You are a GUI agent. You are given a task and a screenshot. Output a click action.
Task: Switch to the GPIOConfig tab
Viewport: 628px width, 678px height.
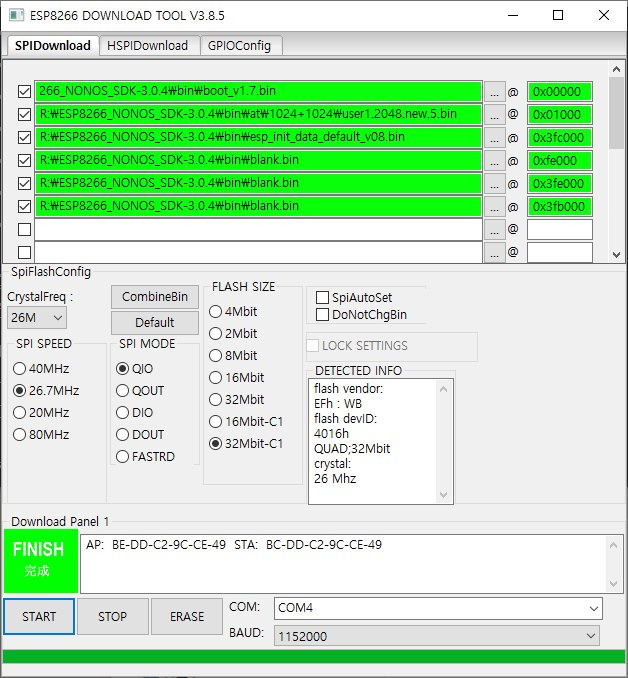pos(239,46)
